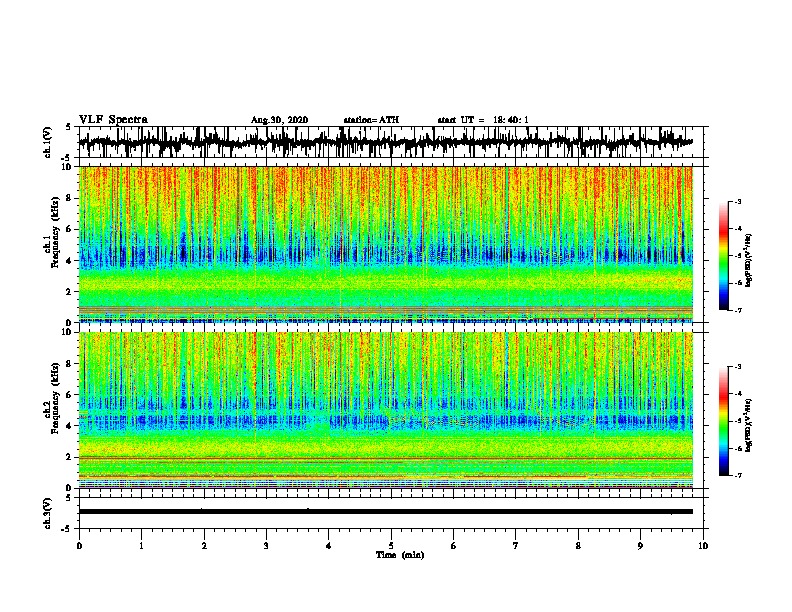Click the "VLF Spectra" plot title
The width and height of the screenshot is (792, 612).
[113, 120]
